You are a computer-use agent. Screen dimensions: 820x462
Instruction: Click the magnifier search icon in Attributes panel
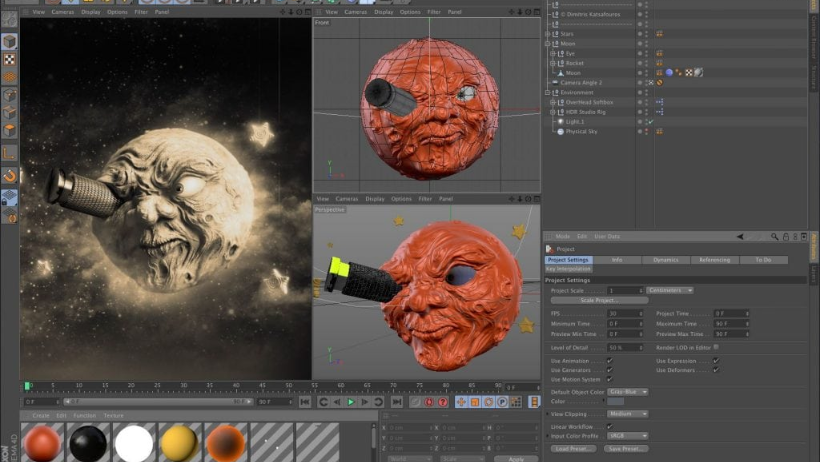pyautogui.click(x=775, y=236)
